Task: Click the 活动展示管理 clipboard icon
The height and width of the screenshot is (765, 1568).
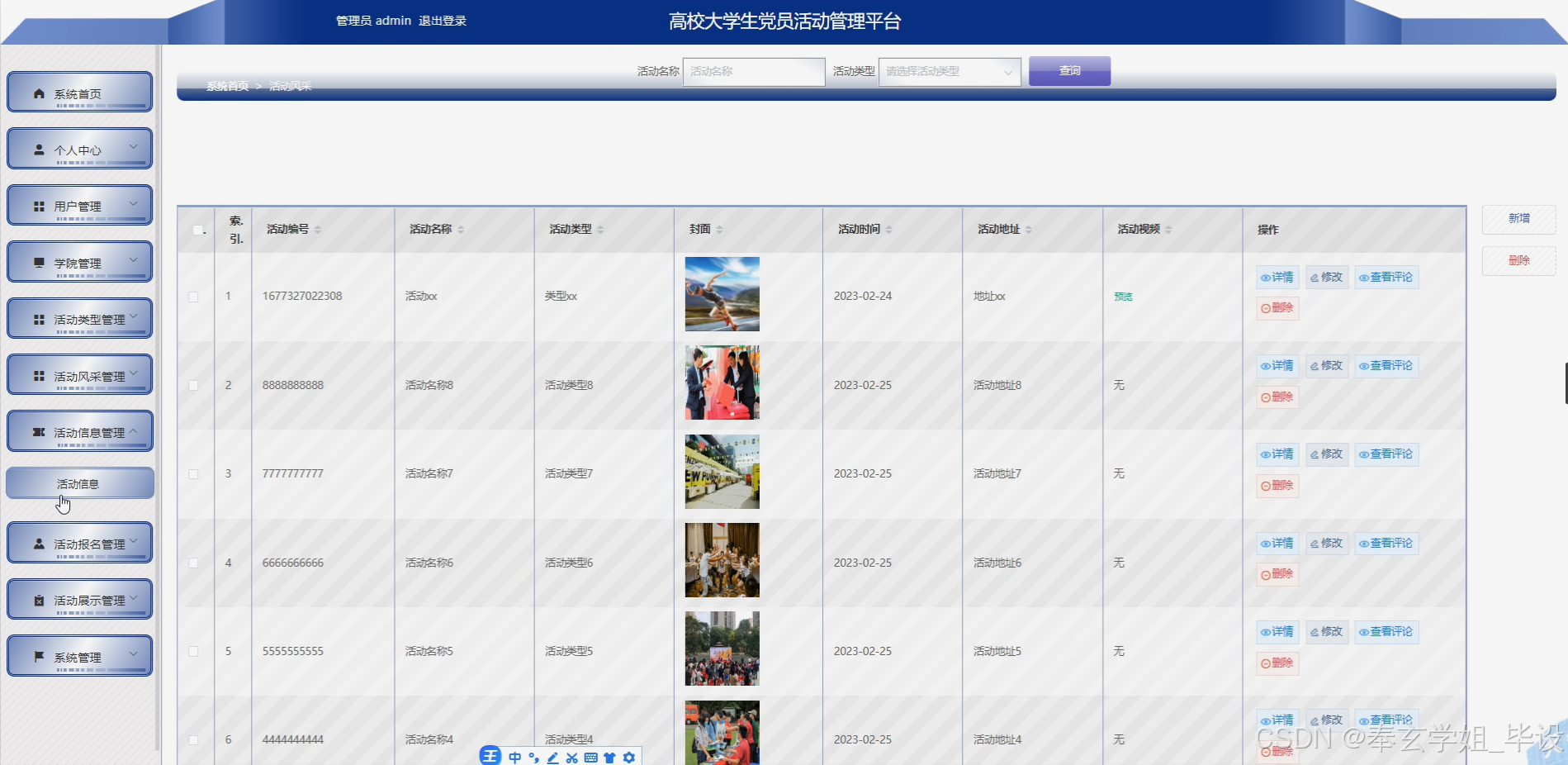Action: pos(39,601)
